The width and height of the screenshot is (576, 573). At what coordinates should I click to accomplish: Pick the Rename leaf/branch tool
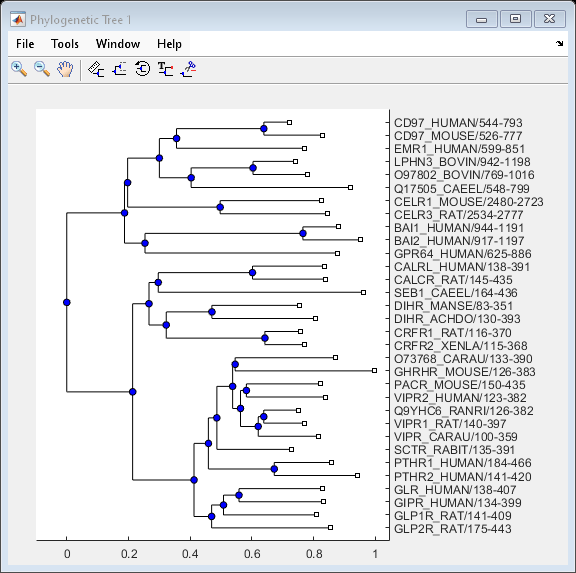coord(165,69)
